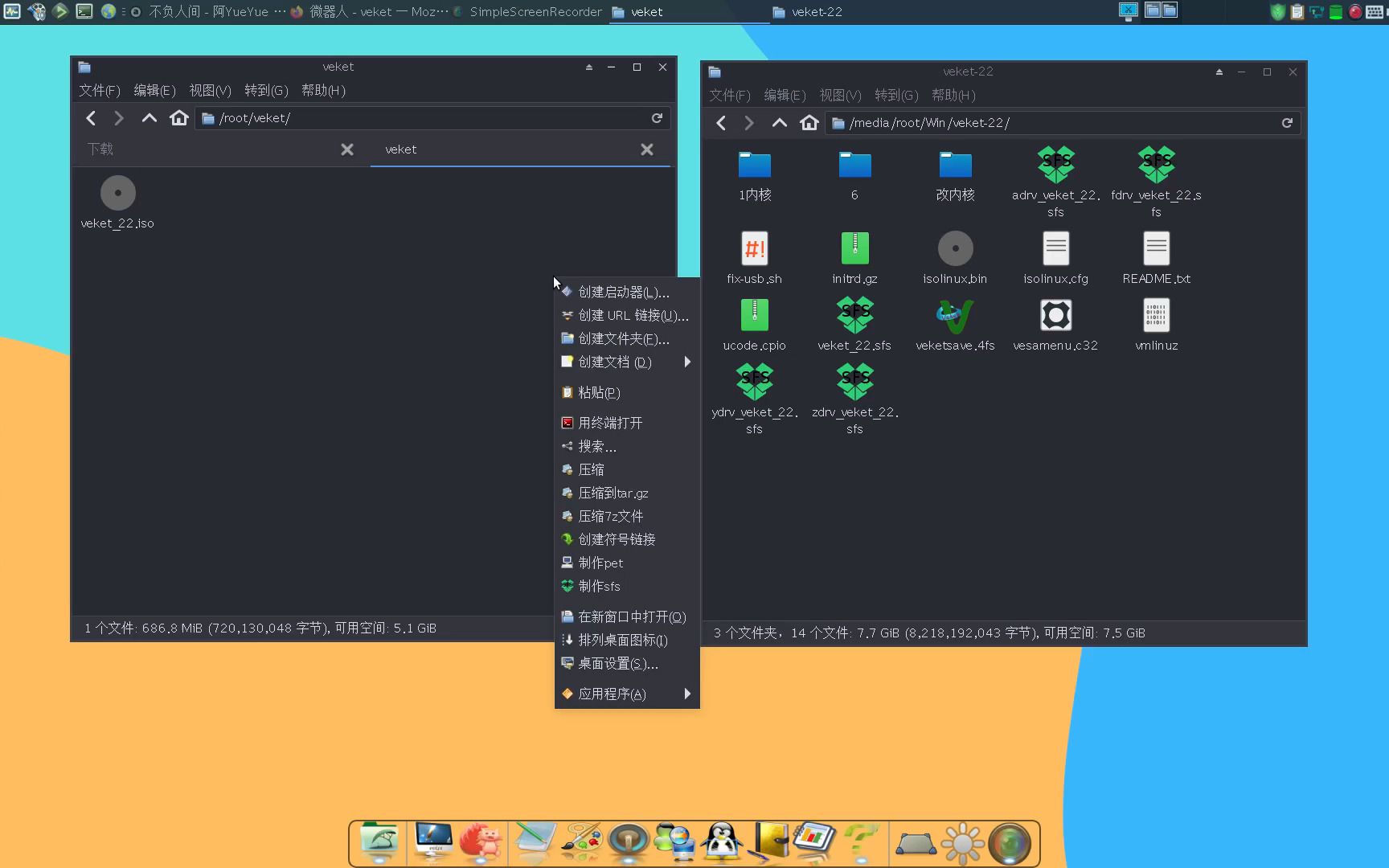1389x868 pixels.
Task: Choose 制作pet from context menu
Action: pos(627,563)
